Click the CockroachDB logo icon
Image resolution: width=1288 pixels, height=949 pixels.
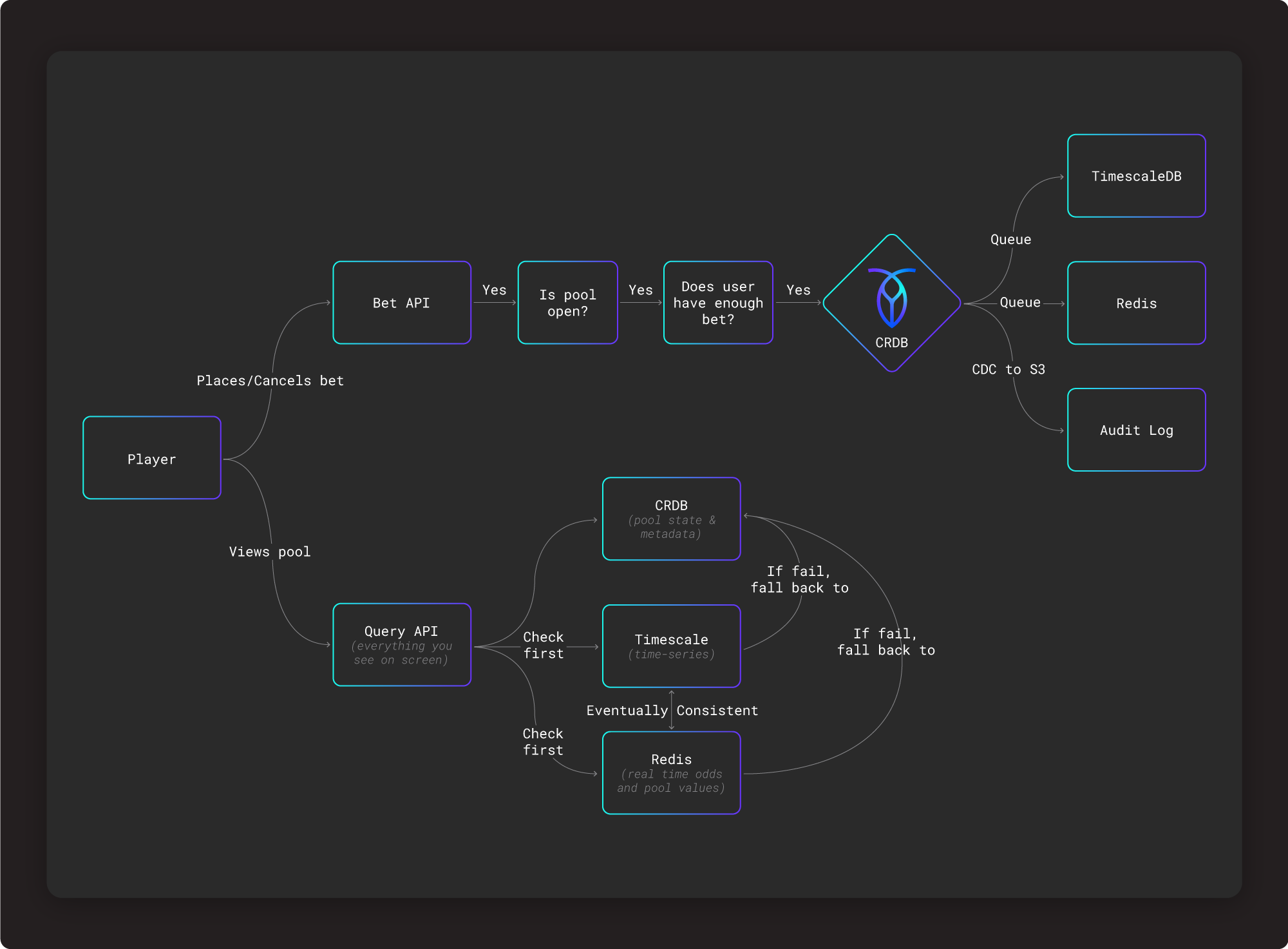pyautogui.click(x=891, y=297)
